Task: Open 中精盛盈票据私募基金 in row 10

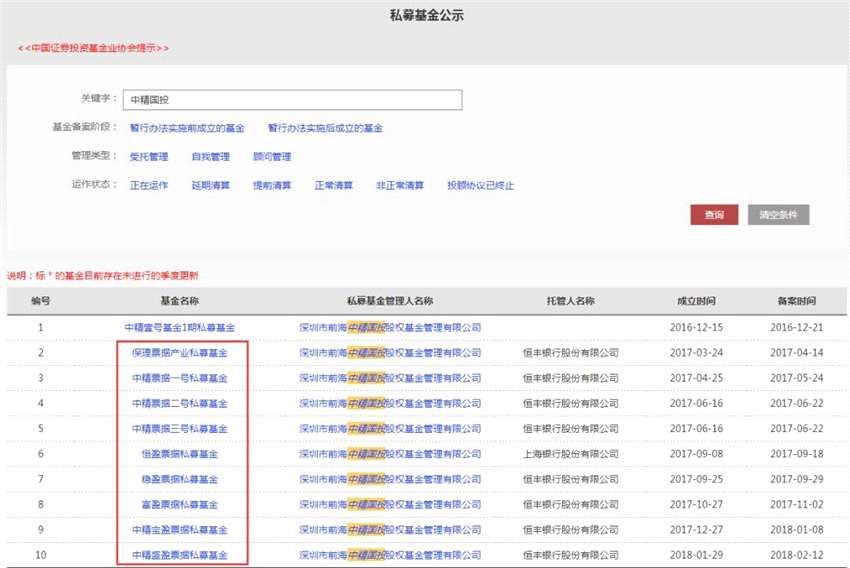Action: click(x=180, y=555)
